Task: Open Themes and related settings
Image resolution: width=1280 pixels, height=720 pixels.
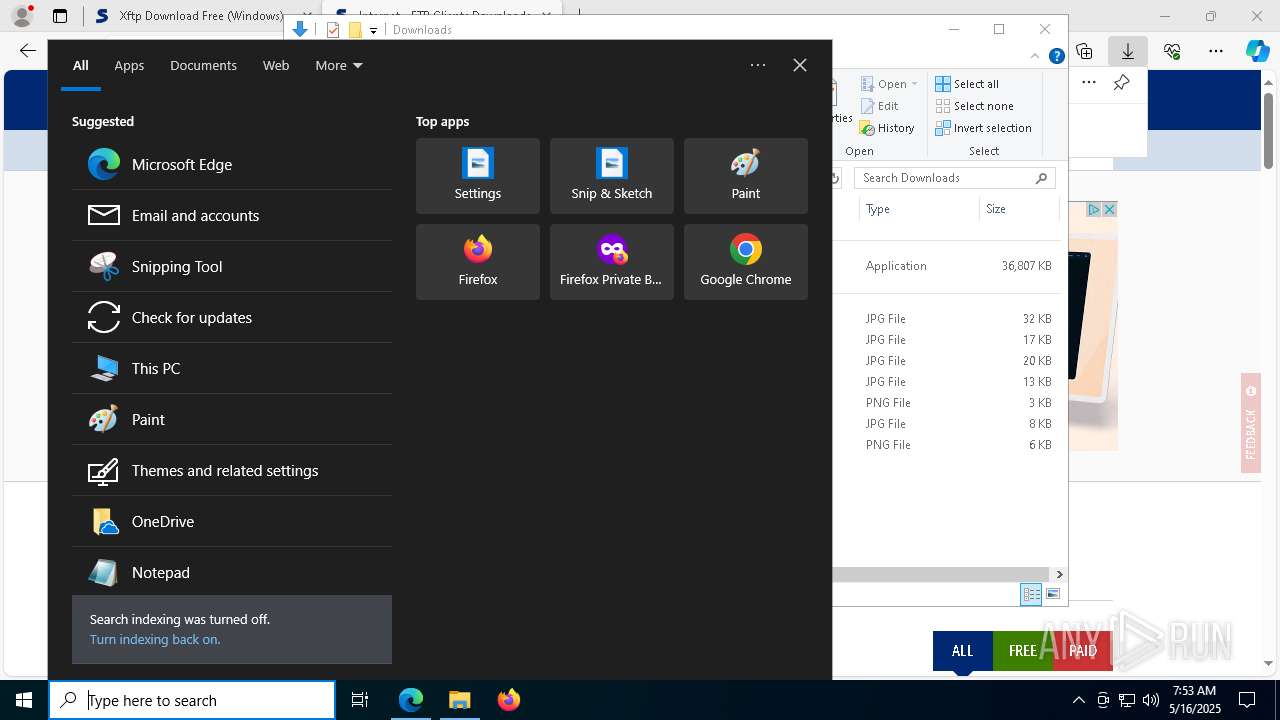Action: pos(232,470)
